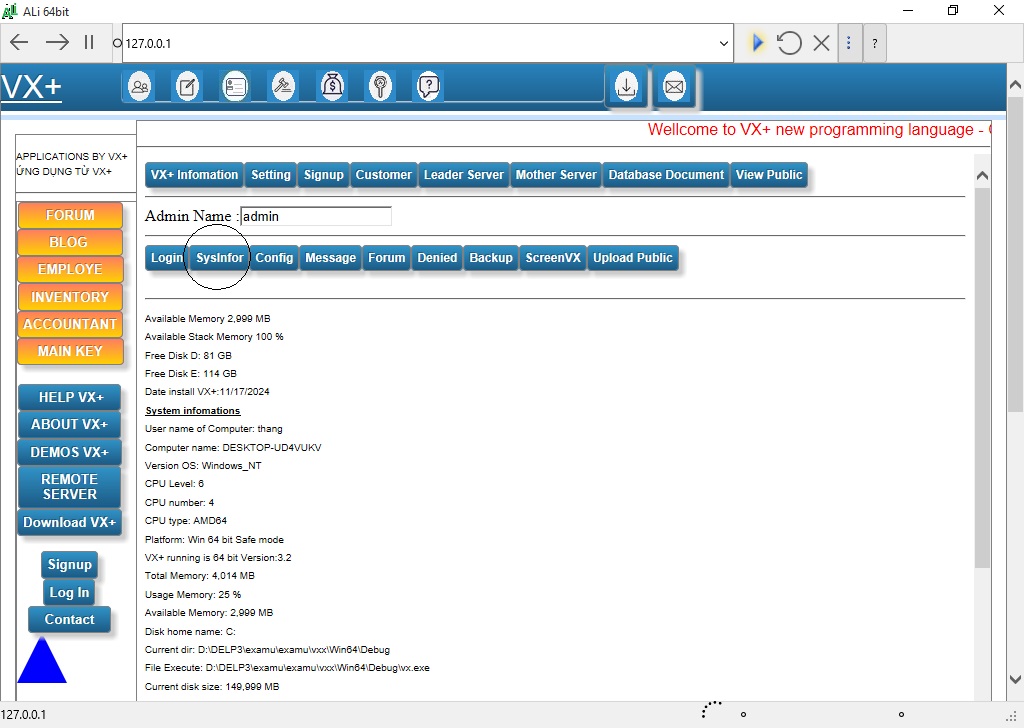The height and width of the screenshot is (728, 1024).
Task: Select the circled SysInfor tab
Action: pos(219,258)
